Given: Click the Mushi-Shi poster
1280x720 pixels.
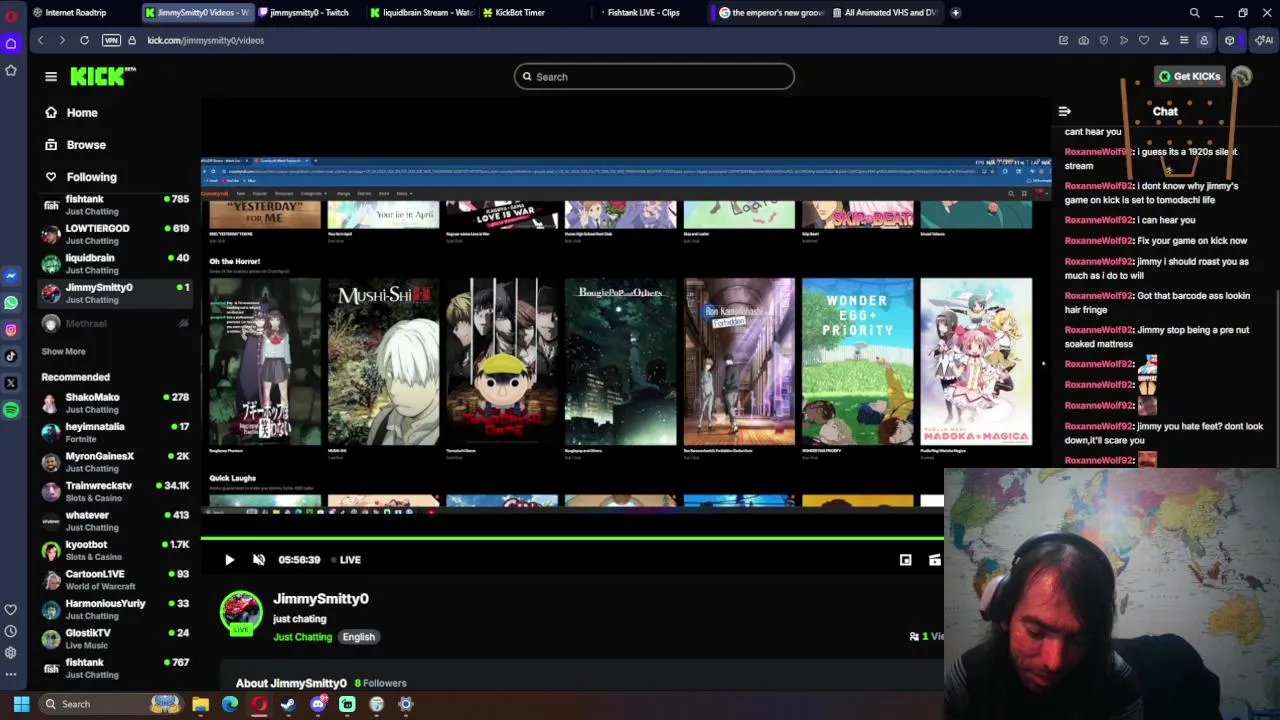Looking at the screenshot, I should pos(383,361).
